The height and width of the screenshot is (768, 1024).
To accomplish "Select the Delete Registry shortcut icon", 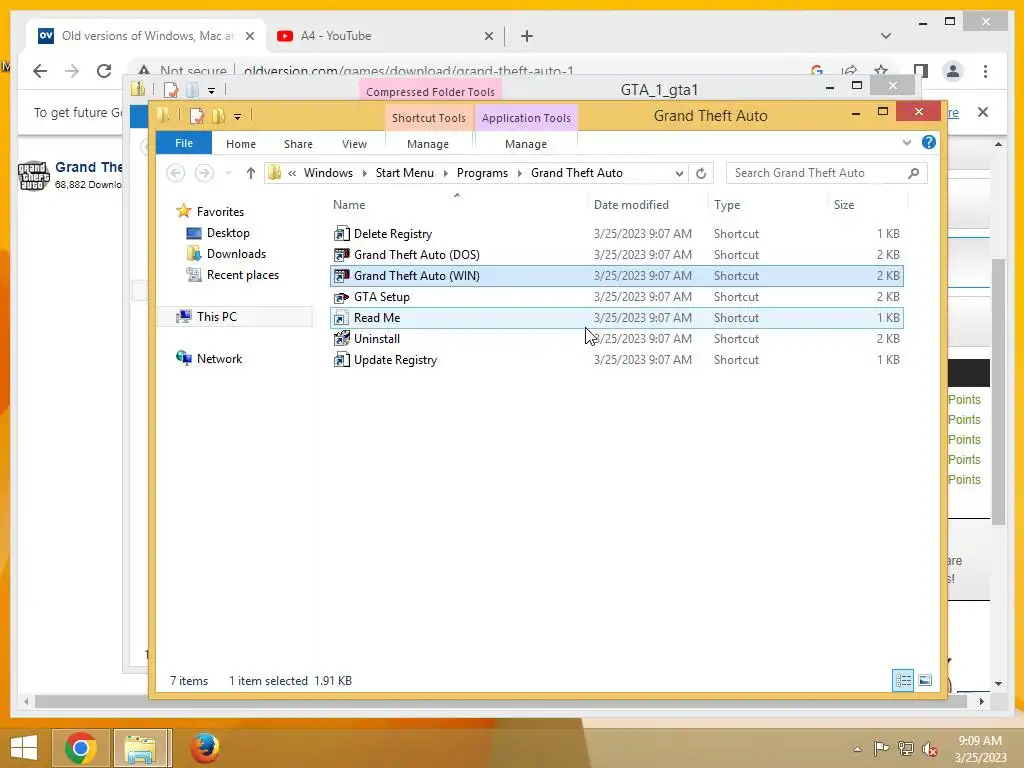I will pyautogui.click(x=342, y=234).
